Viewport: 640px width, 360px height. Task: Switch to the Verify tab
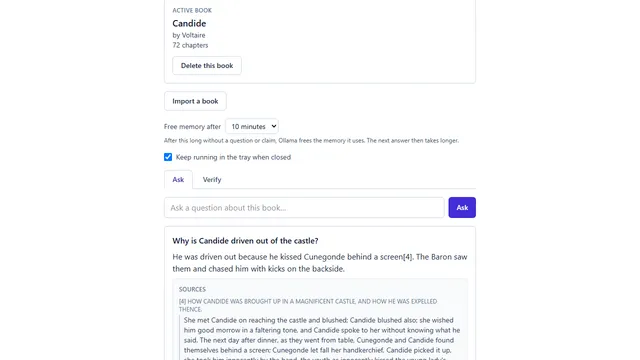[x=212, y=180]
